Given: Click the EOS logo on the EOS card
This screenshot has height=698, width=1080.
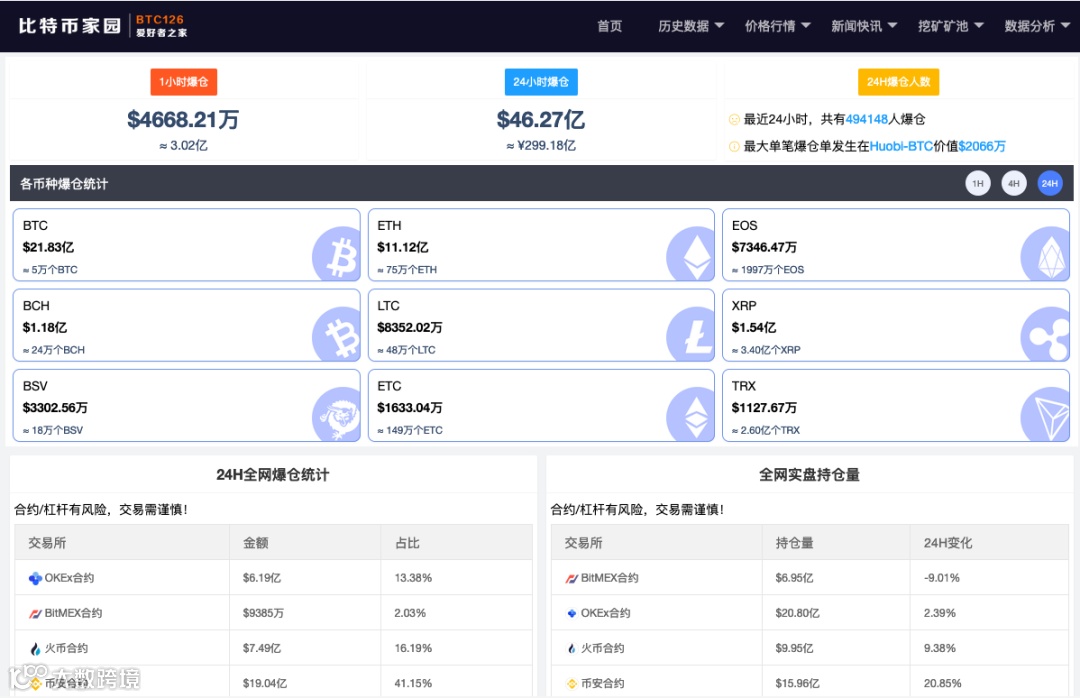Looking at the screenshot, I should [x=1045, y=256].
